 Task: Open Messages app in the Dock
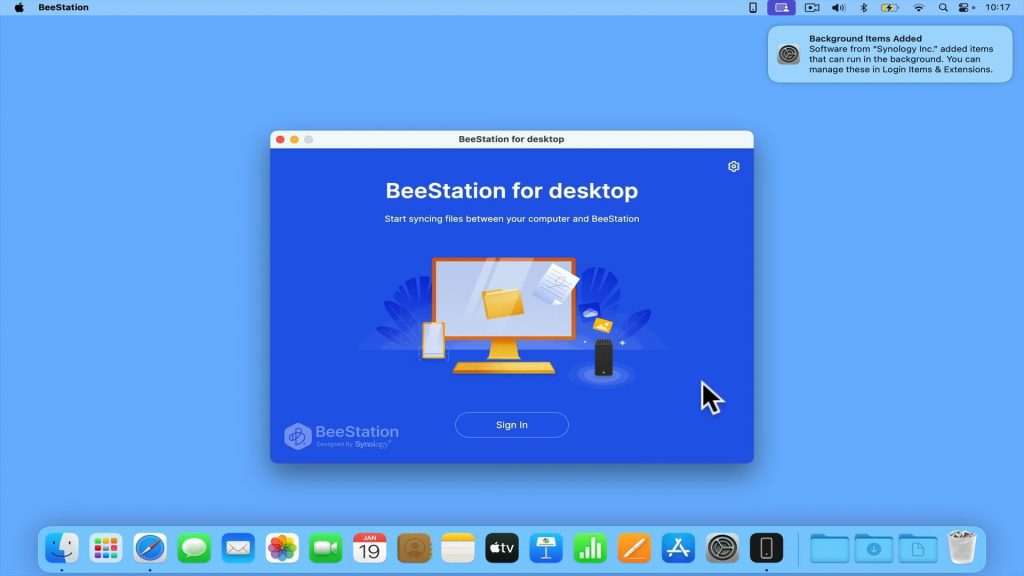tap(194, 547)
